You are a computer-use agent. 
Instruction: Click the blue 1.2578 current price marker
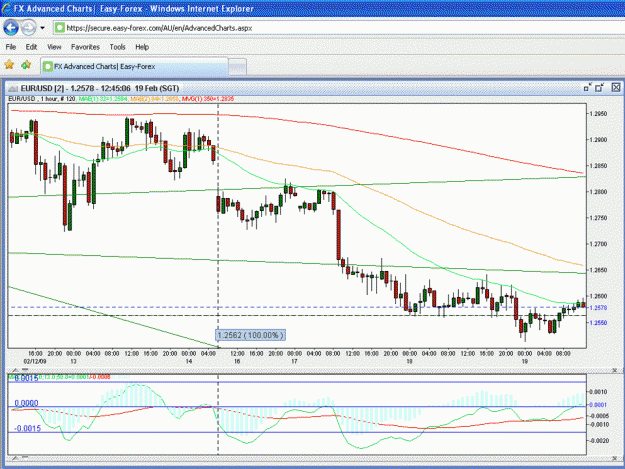coord(598,308)
